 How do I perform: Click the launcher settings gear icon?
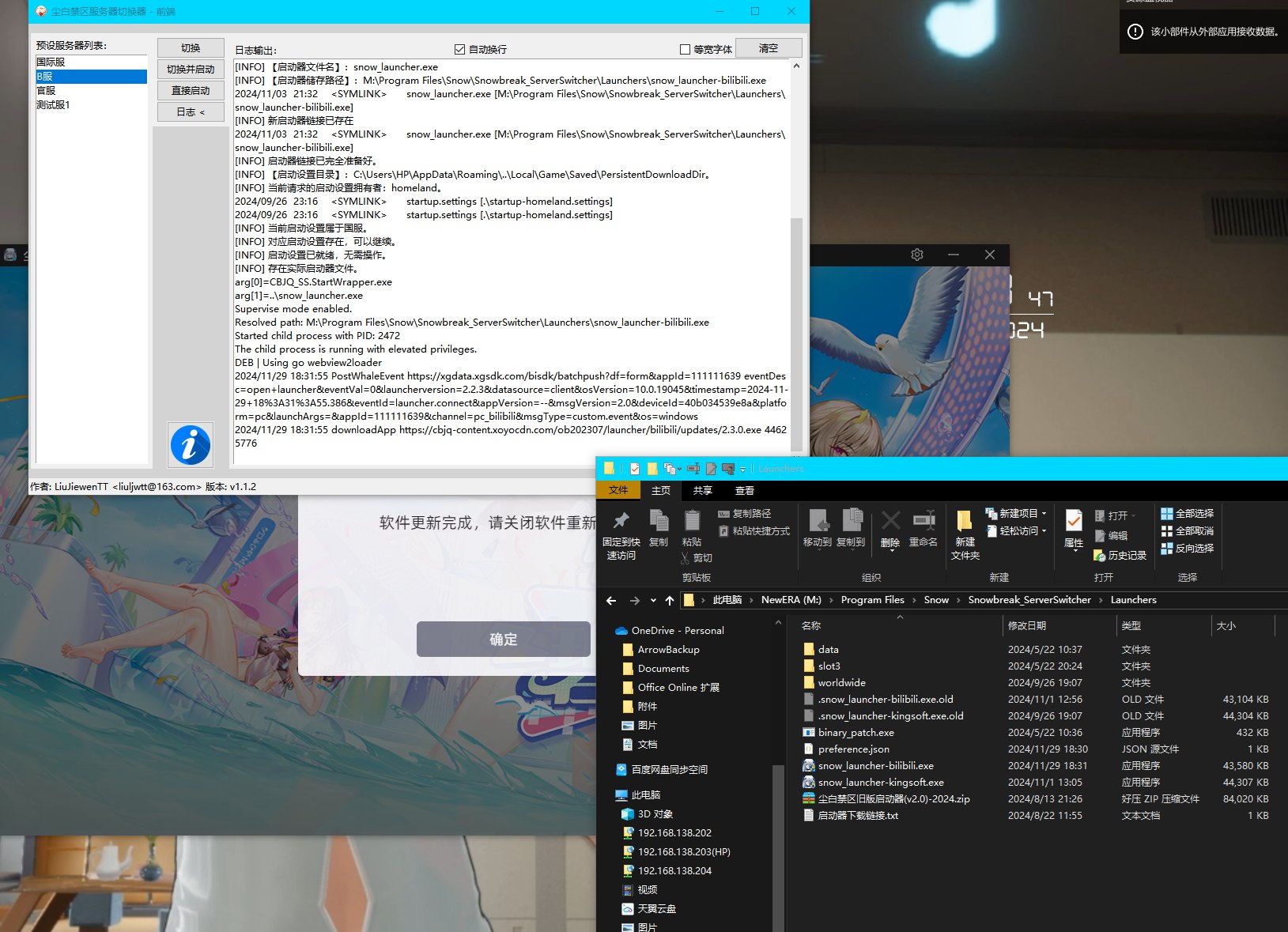[917, 255]
